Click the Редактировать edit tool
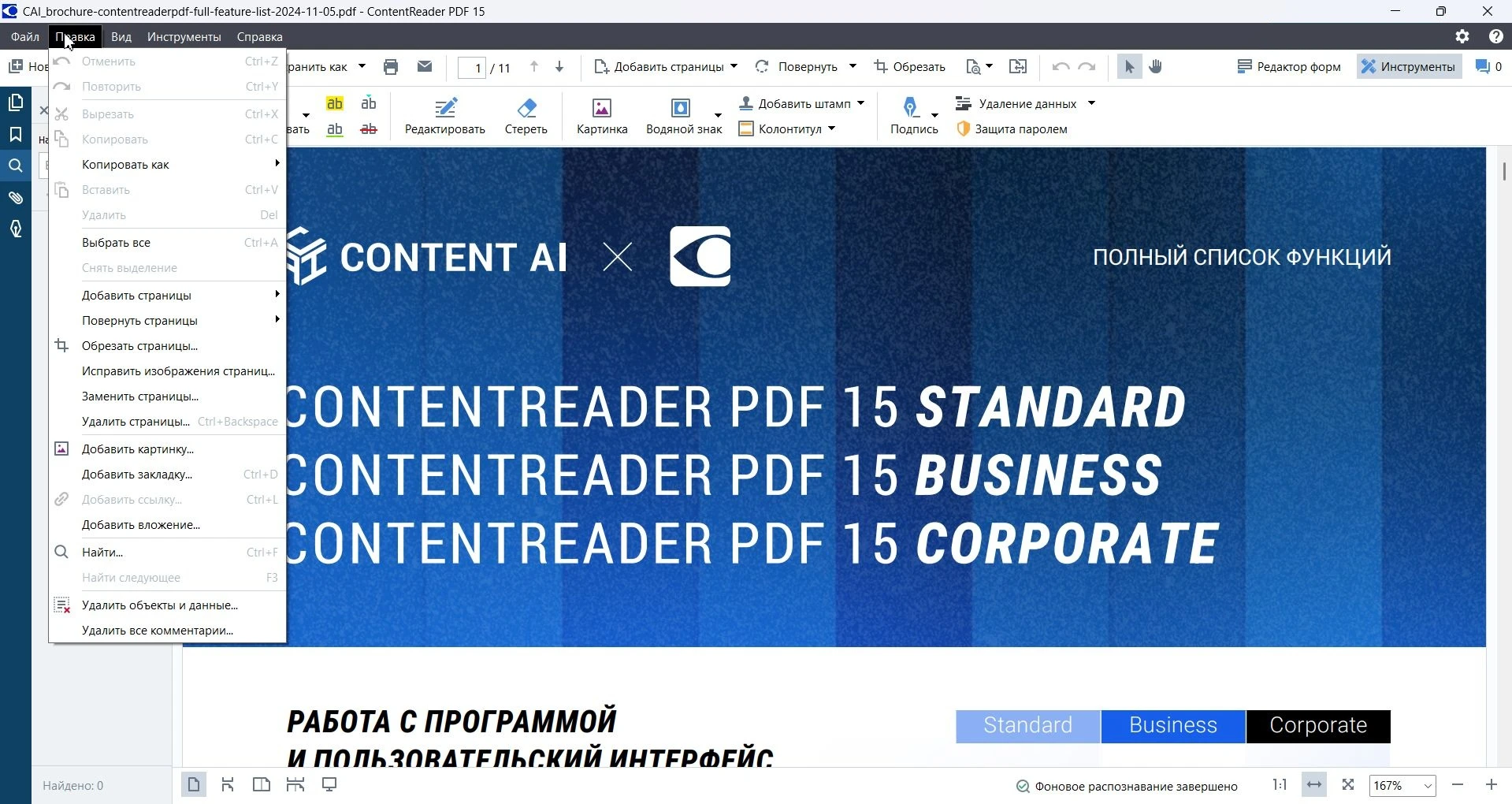The image size is (1512, 804). point(445,116)
